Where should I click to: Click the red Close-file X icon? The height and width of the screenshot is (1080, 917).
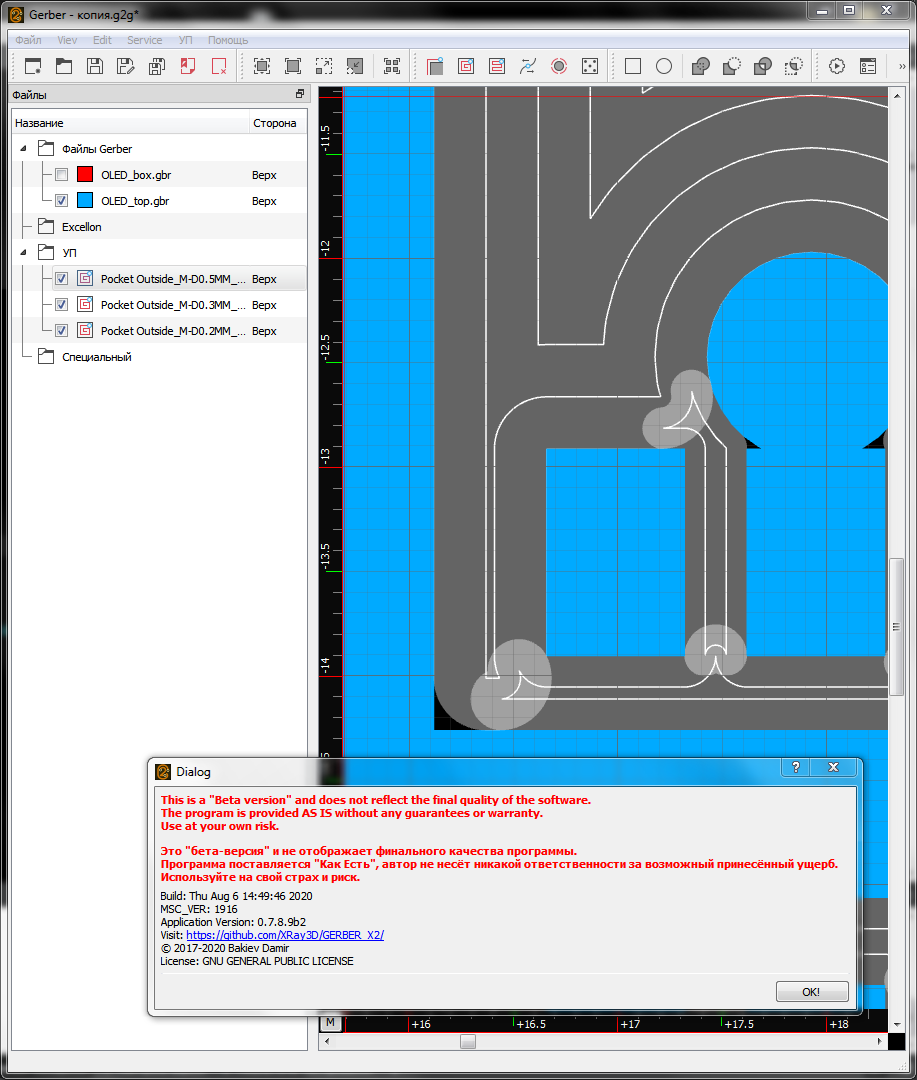(219, 66)
